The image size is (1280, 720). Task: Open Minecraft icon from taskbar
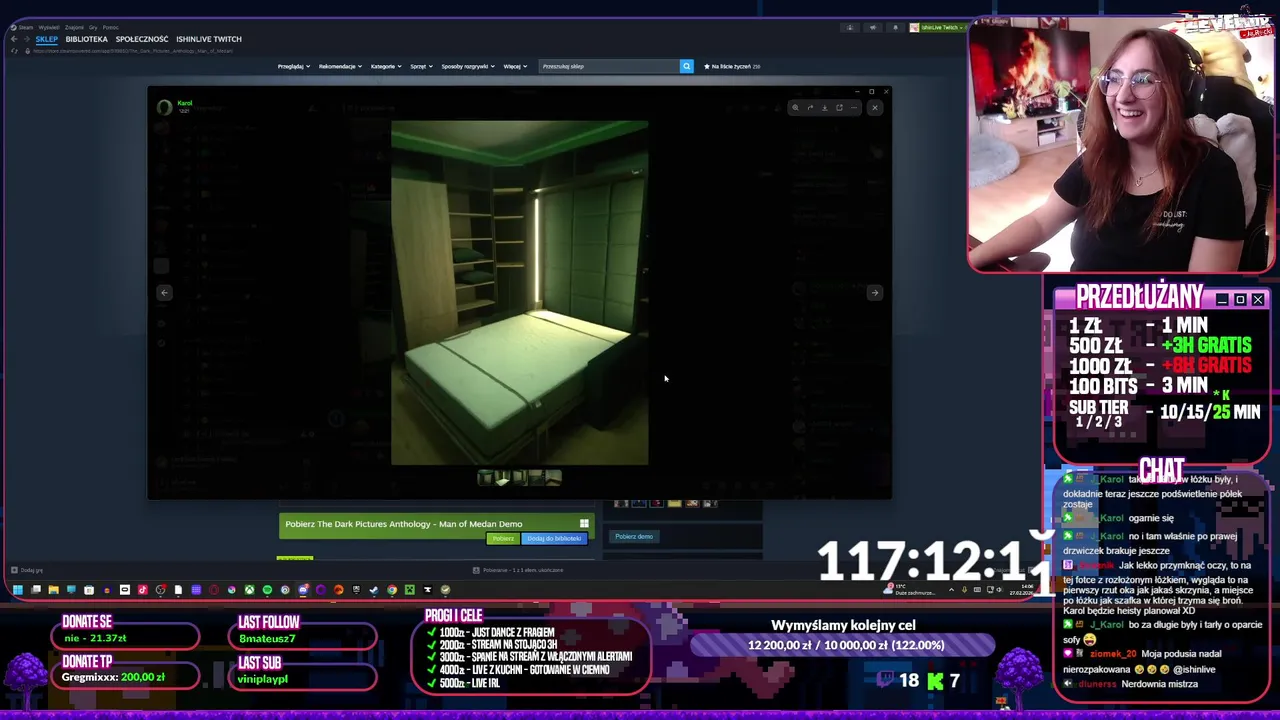[x=410, y=590]
